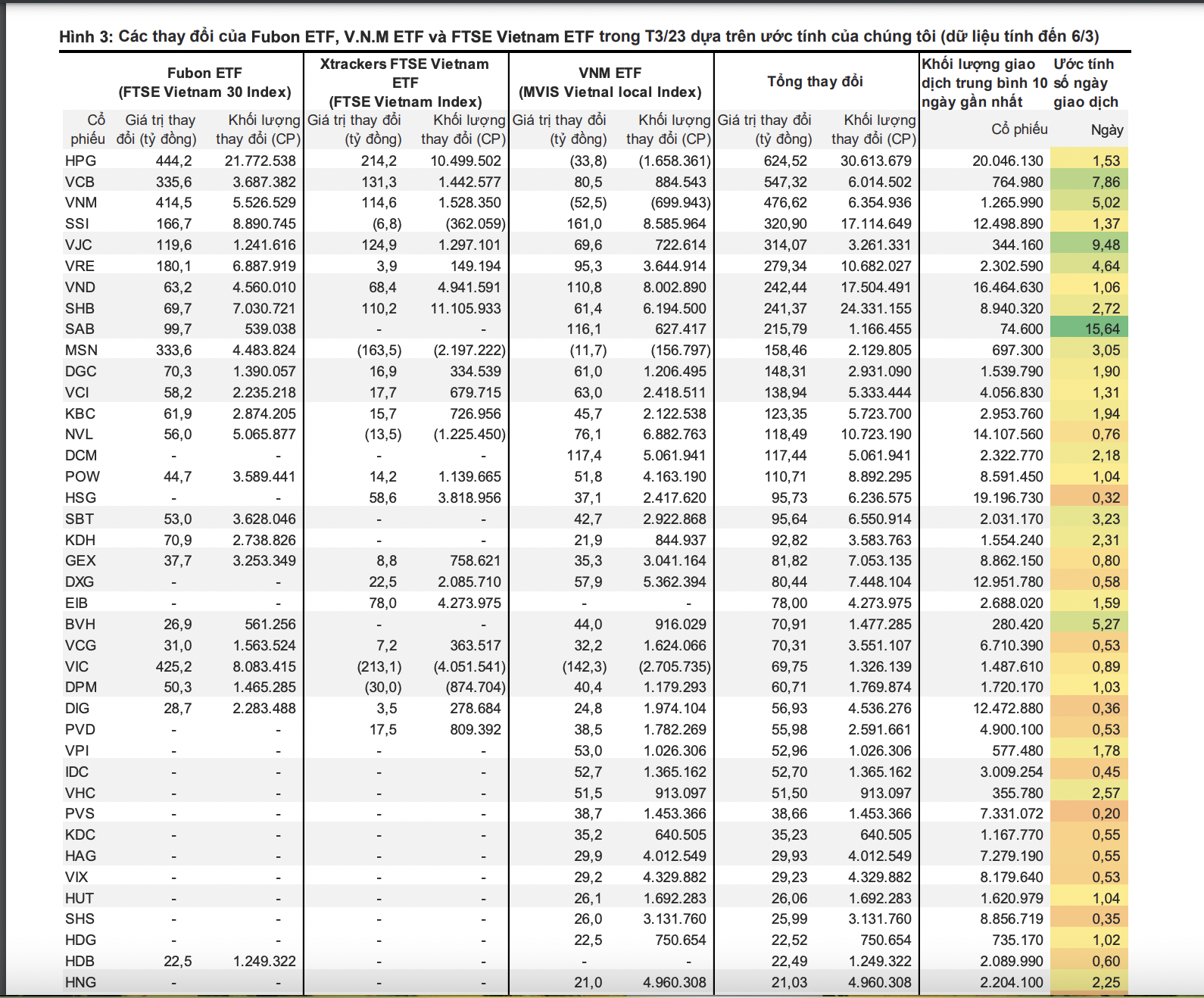
Task: Click total volume 30.613.679 for HPG
Action: pos(876,161)
